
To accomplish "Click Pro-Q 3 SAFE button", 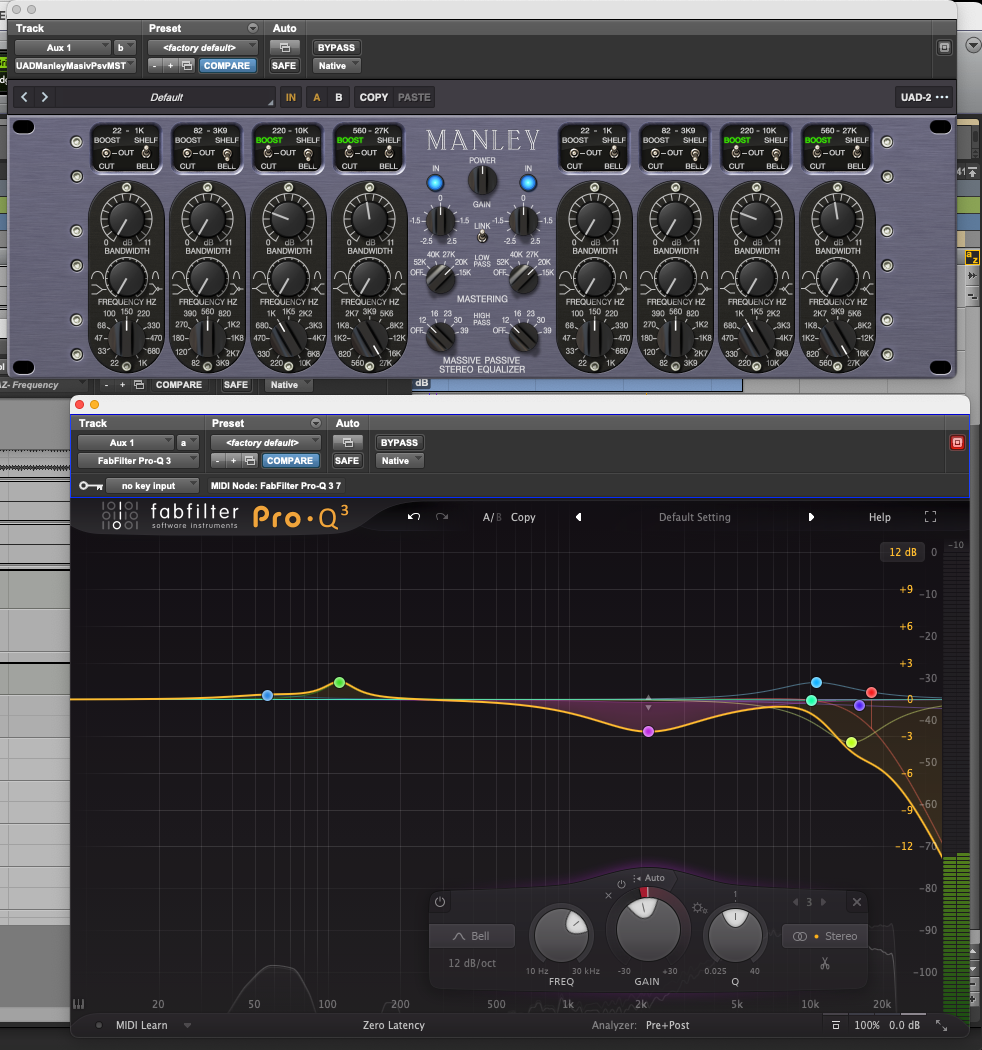I will (x=347, y=461).
